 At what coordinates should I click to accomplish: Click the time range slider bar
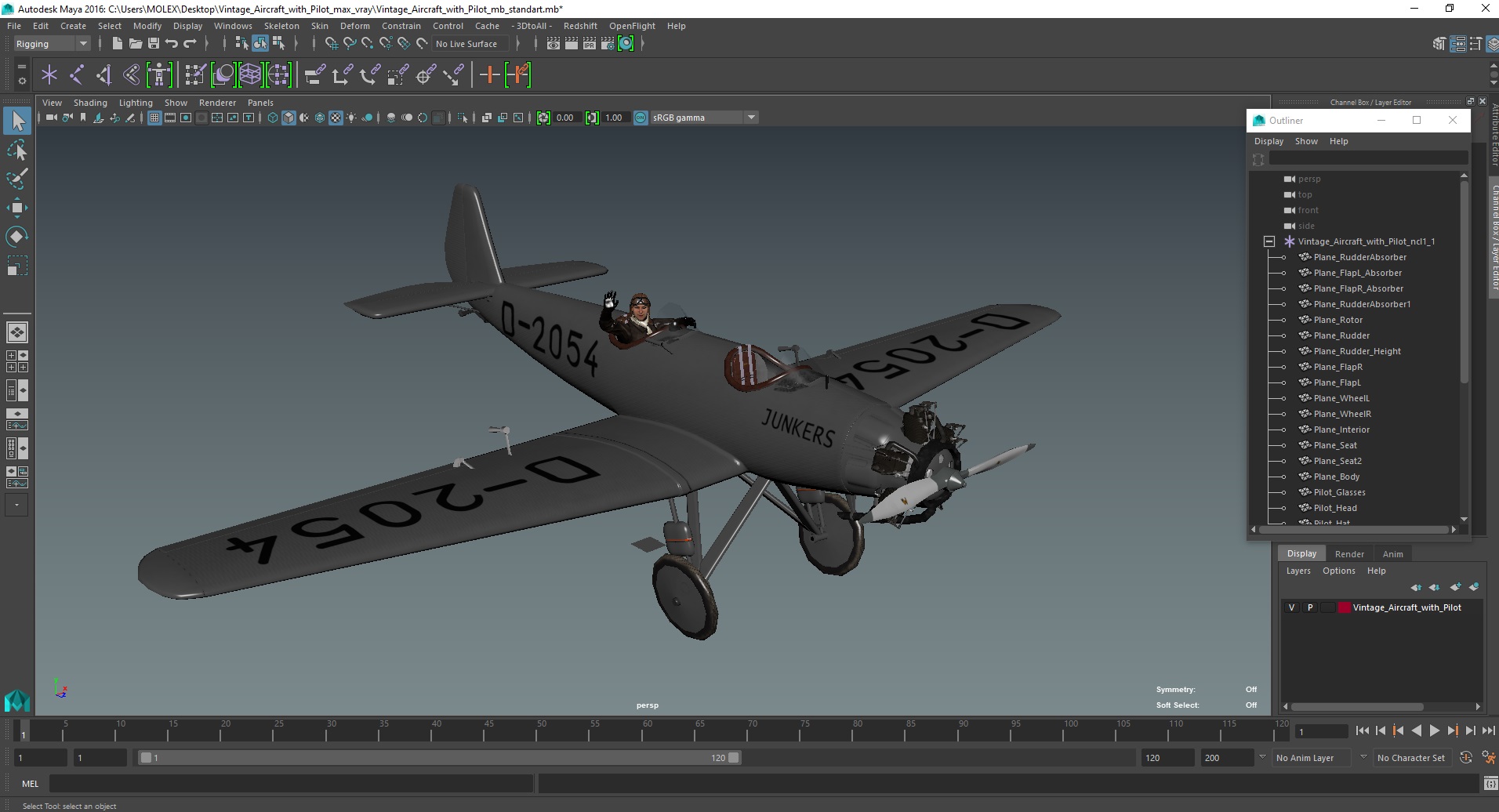(439, 758)
